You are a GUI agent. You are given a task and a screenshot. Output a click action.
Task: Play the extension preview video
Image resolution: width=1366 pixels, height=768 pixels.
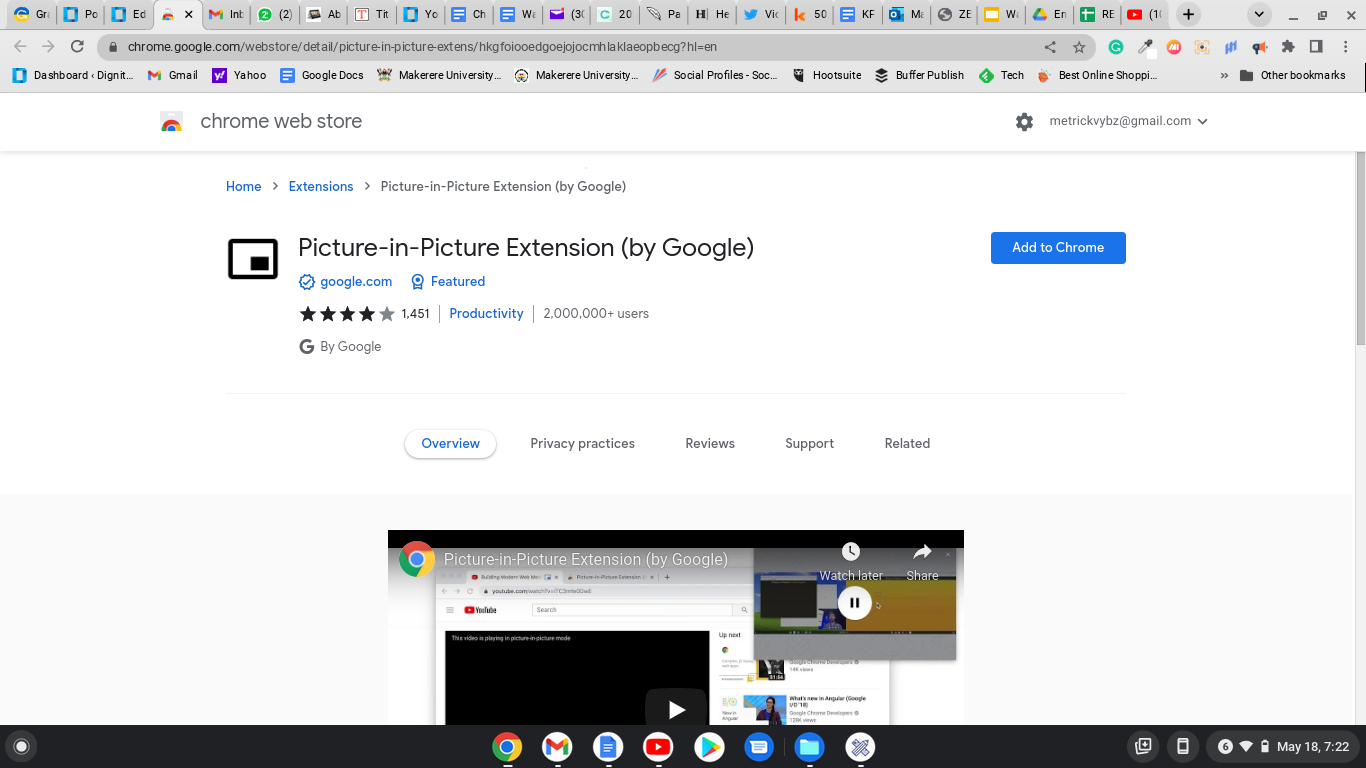click(x=676, y=709)
